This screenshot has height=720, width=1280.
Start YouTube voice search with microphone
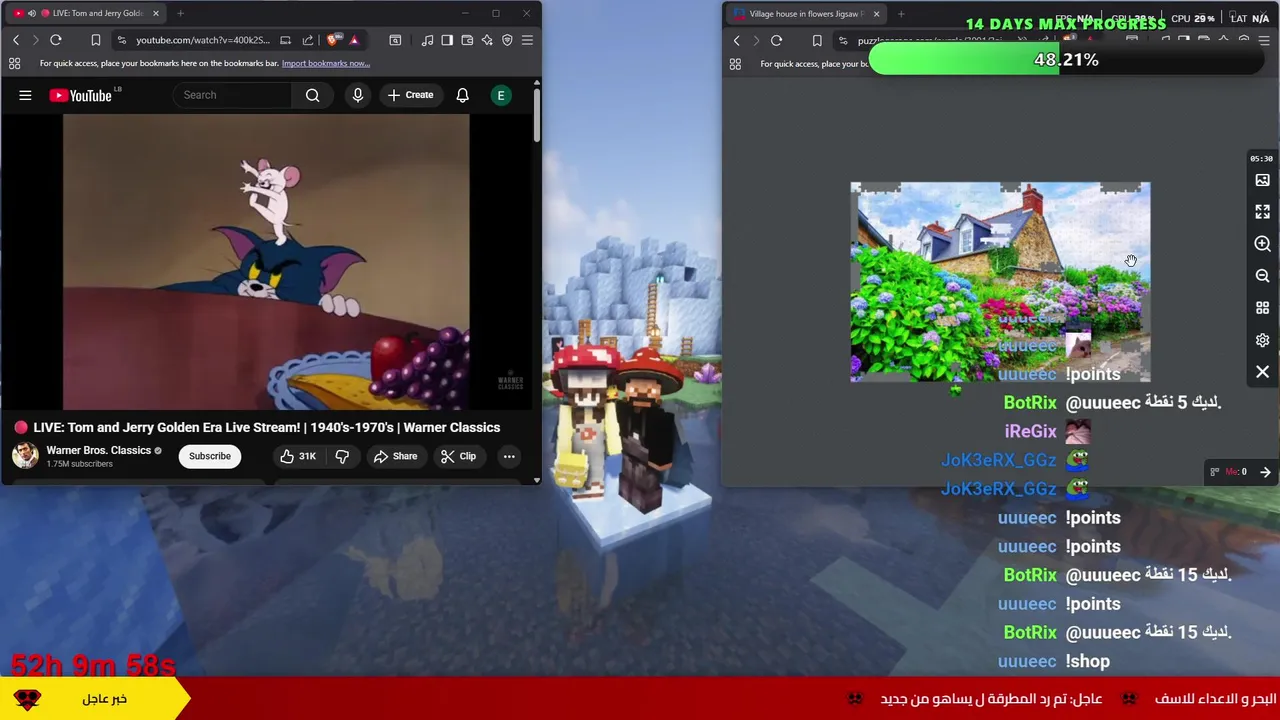[357, 95]
